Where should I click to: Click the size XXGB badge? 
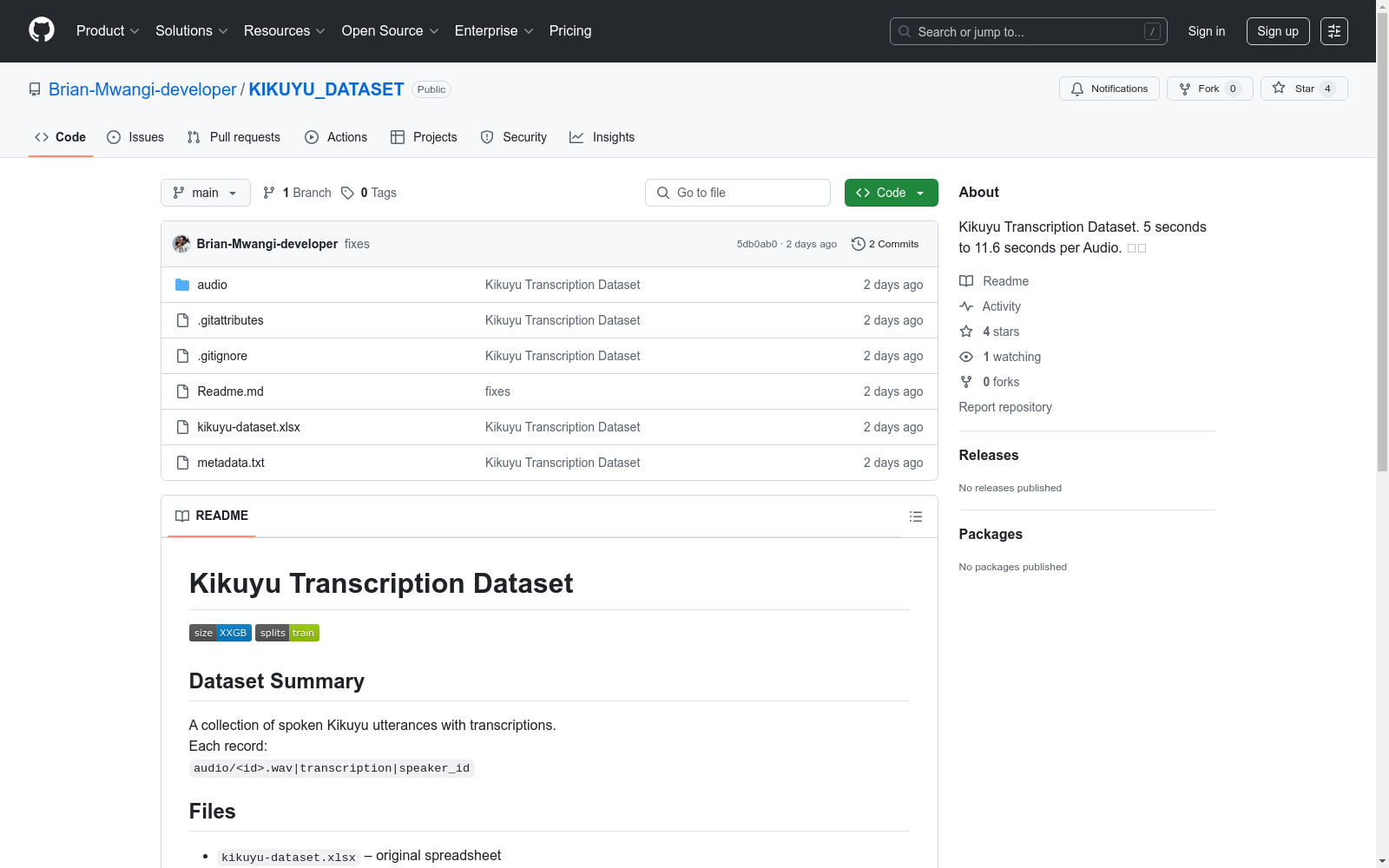point(221,633)
